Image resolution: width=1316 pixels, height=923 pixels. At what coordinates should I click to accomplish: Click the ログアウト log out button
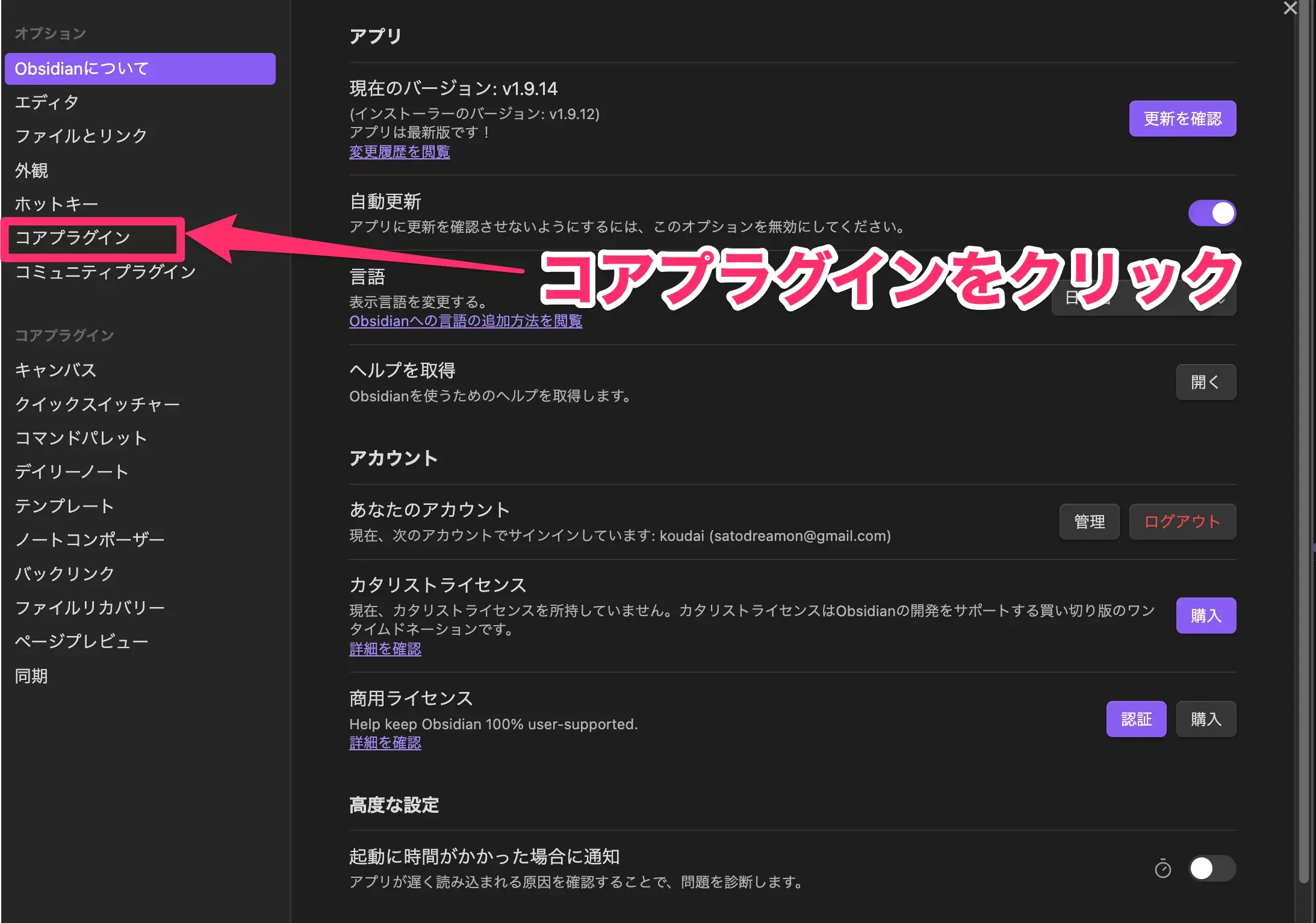coord(1182,522)
